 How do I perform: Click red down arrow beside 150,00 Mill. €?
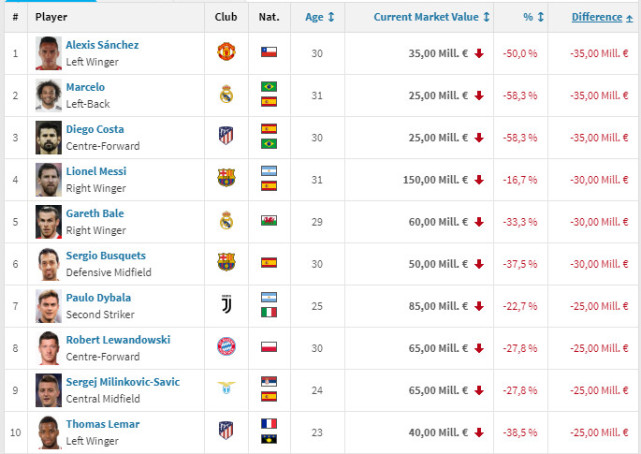479,178
